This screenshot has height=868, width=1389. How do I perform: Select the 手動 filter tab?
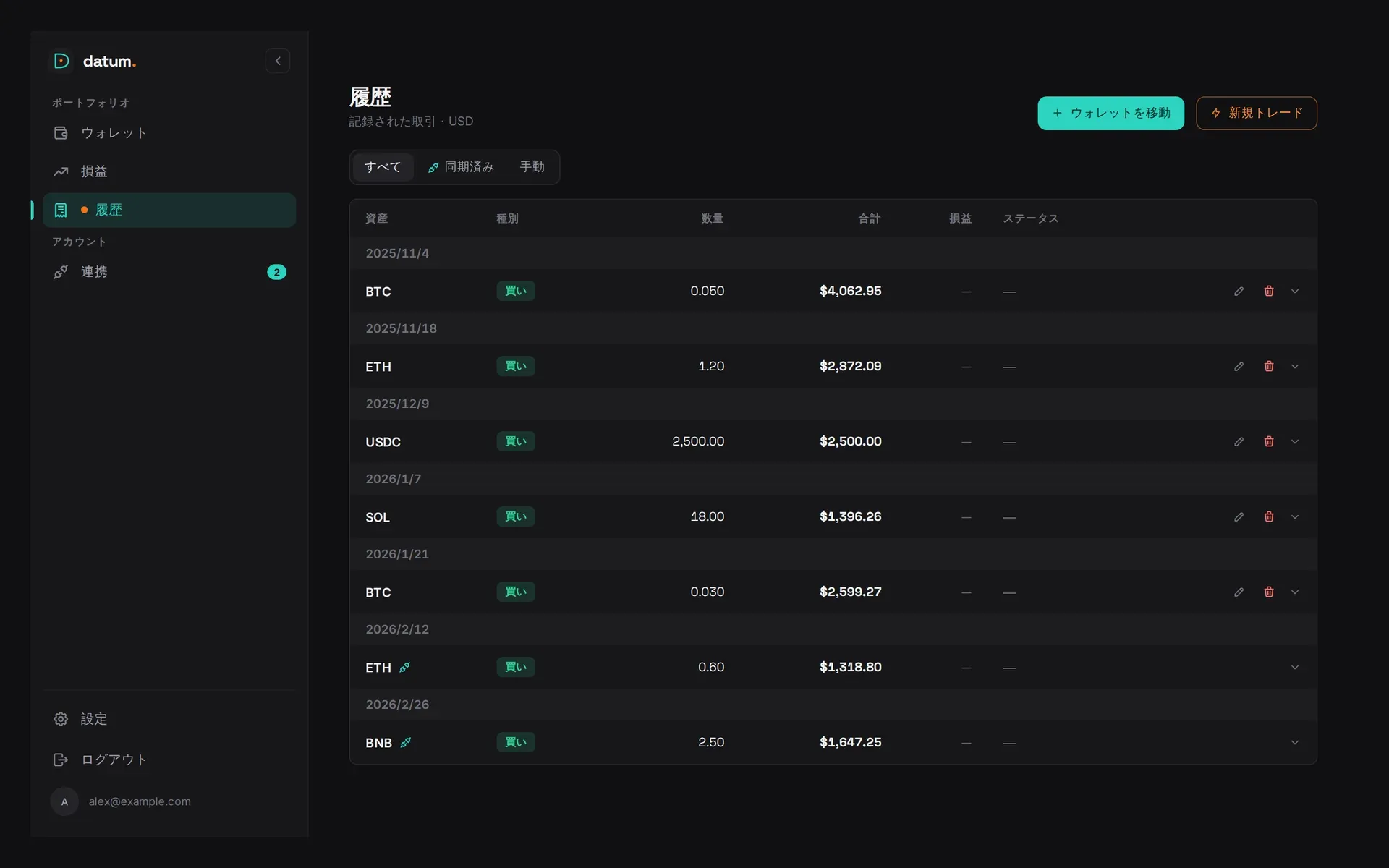click(x=532, y=167)
